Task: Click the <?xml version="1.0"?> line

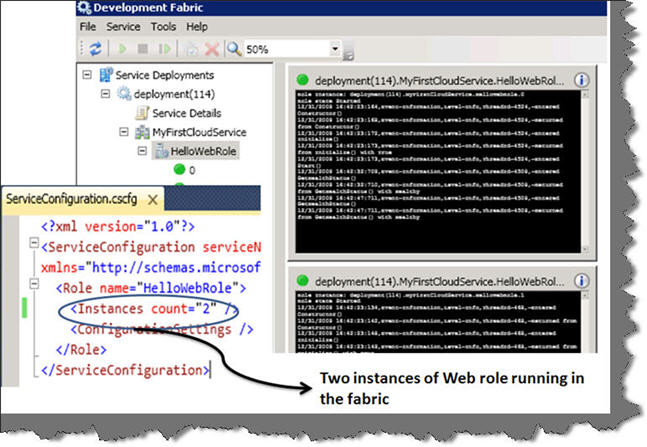Action: click(118, 227)
